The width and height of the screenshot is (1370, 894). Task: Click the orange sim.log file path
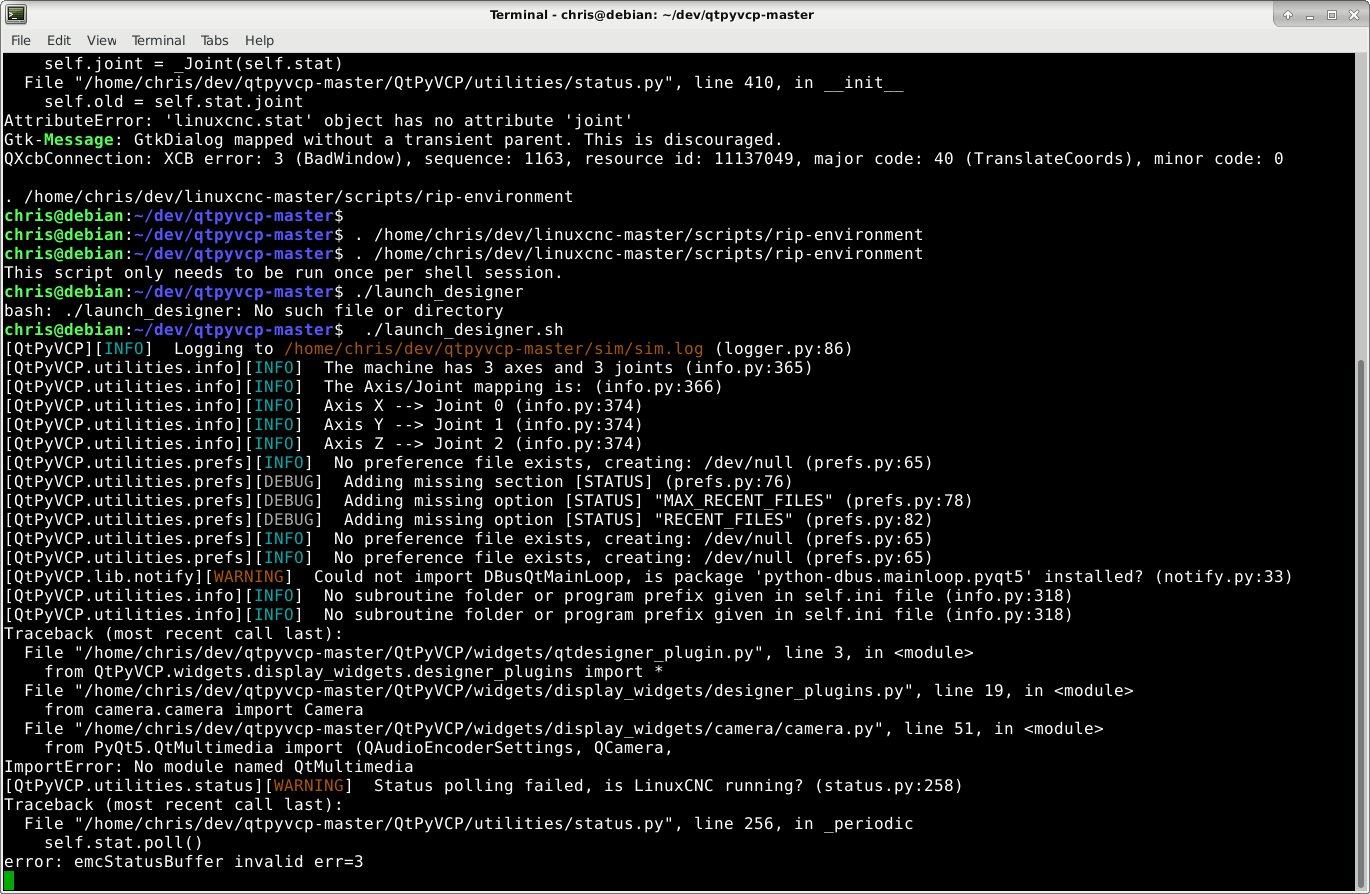click(x=494, y=349)
